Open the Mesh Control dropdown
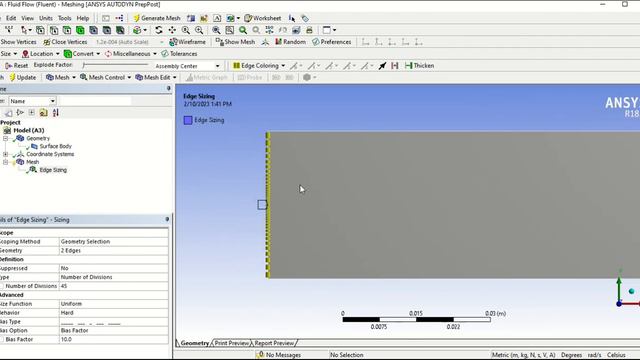 pyautogui.click(x=105, y=77)
